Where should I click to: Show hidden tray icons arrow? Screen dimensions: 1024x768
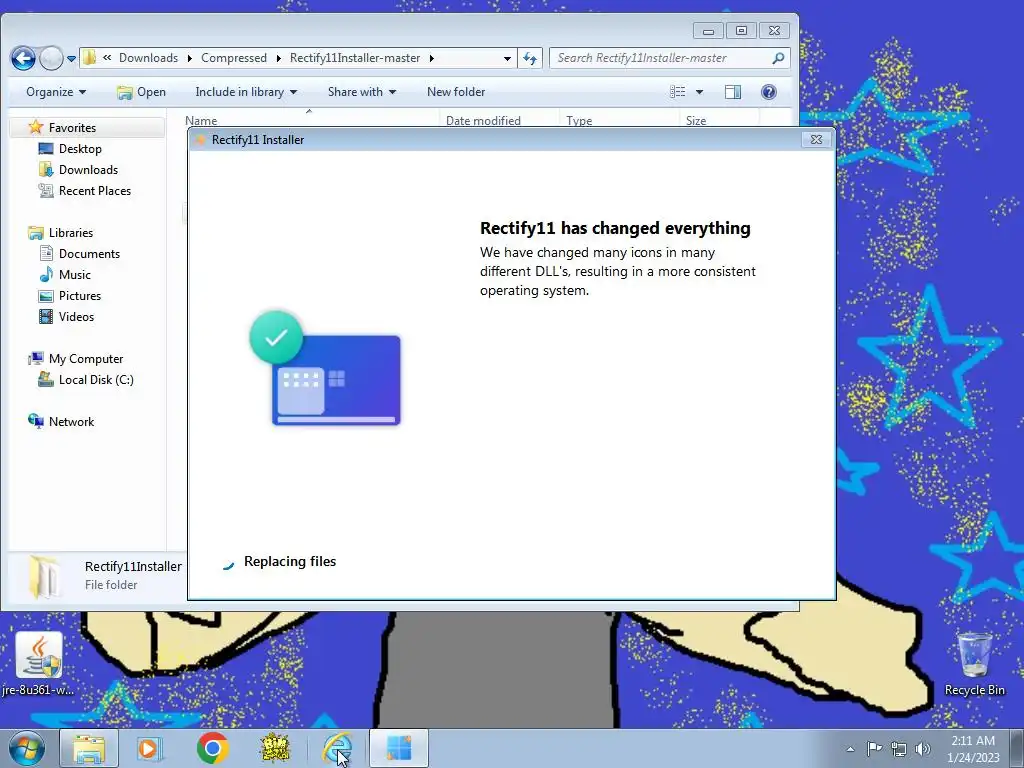tap(850, 749)
